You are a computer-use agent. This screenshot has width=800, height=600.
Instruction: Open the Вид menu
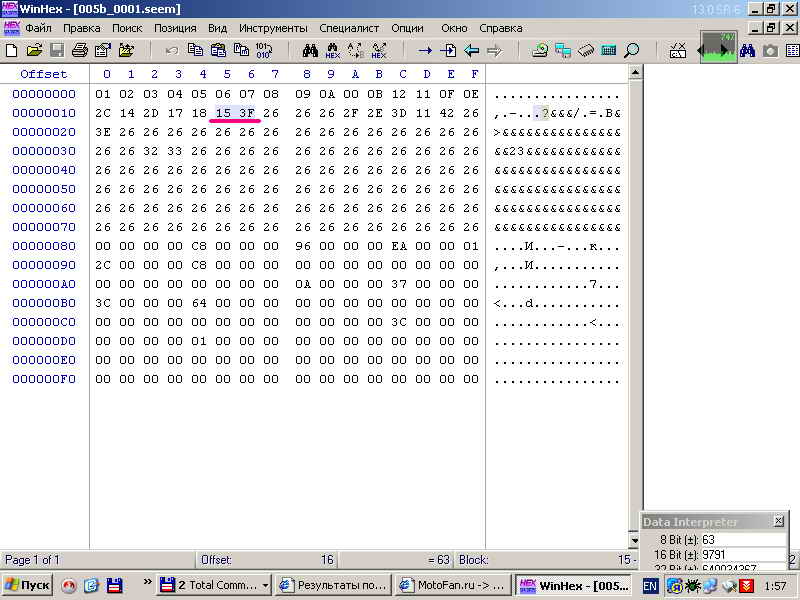tap(217, 28)
